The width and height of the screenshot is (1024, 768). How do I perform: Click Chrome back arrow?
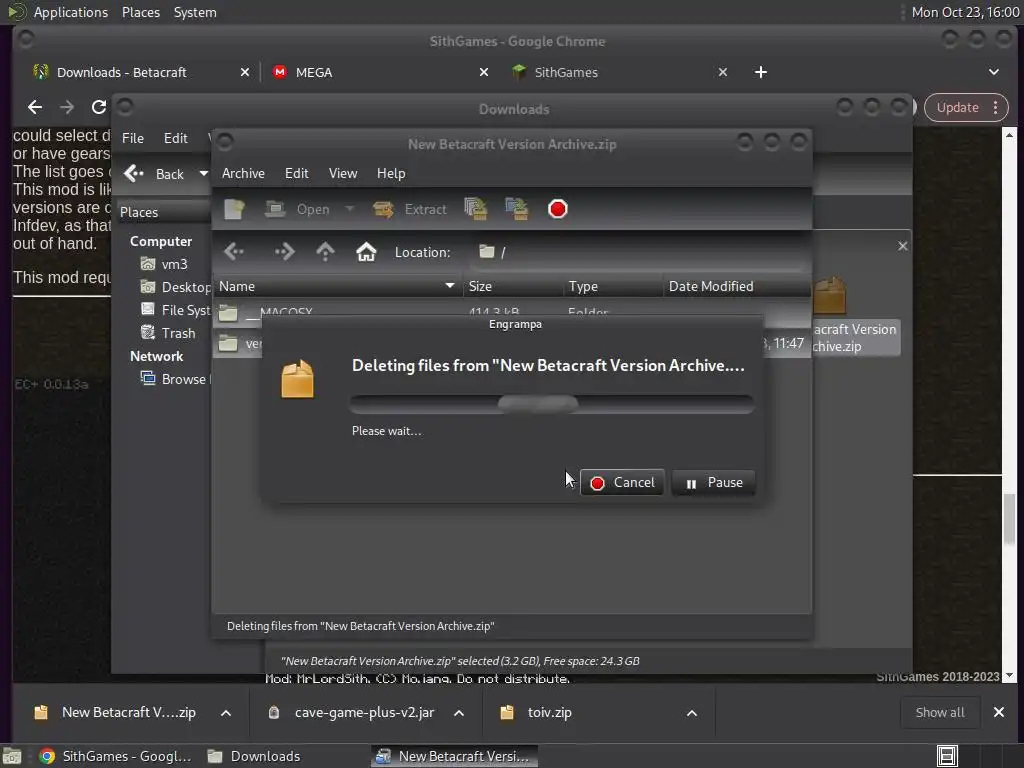point(35,107)
